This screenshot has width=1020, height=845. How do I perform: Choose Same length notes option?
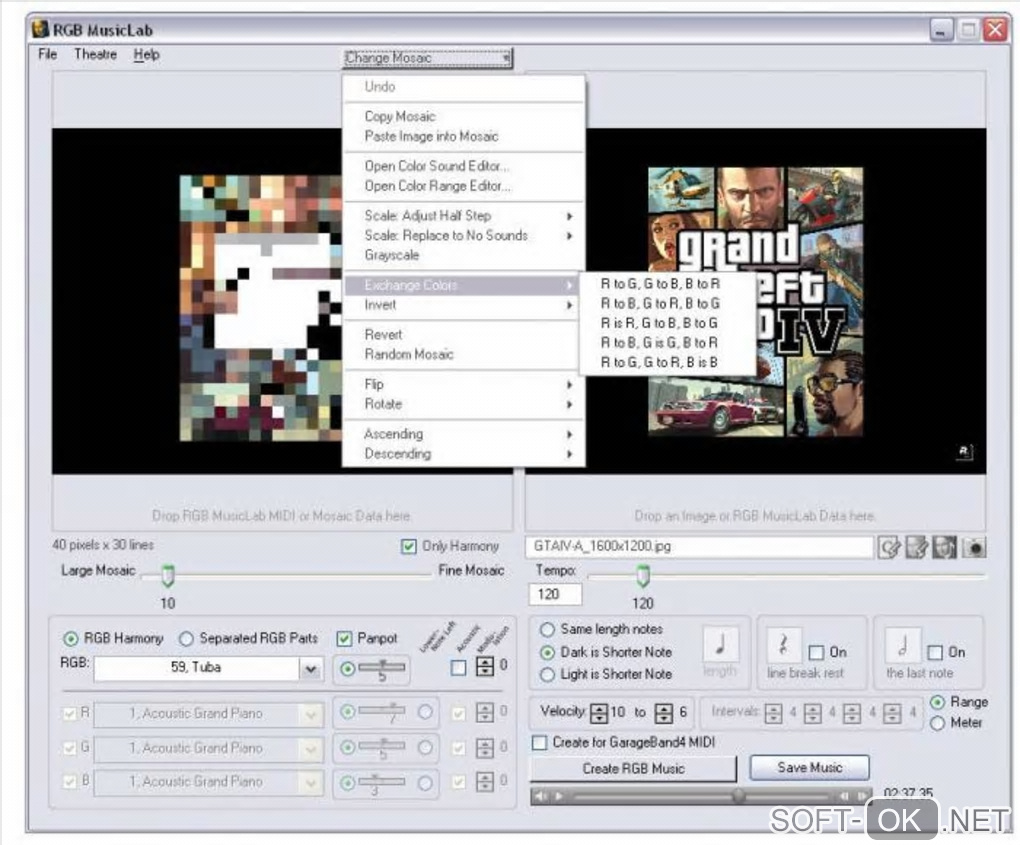tap(548, 630)
